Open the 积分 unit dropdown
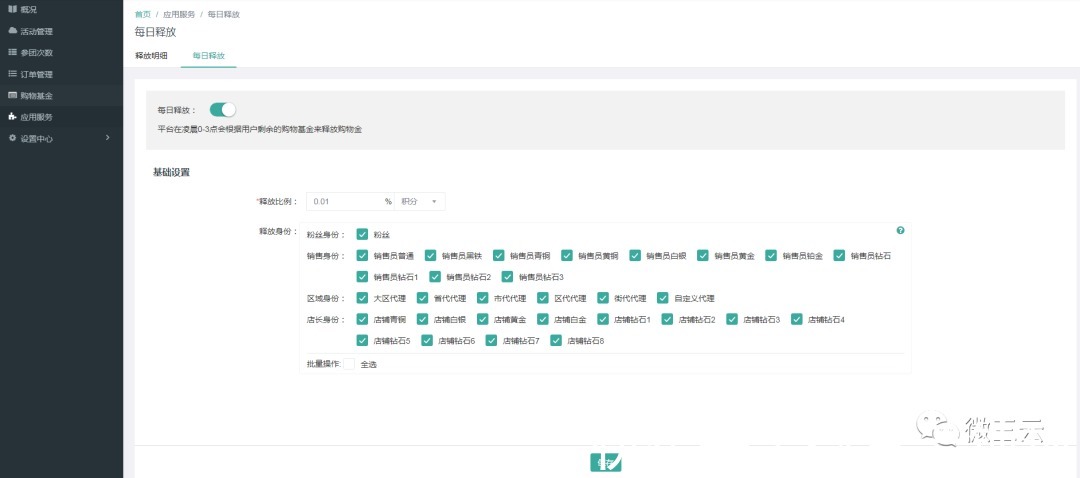This screenshot has width=1080, height=478. (419, 201)
